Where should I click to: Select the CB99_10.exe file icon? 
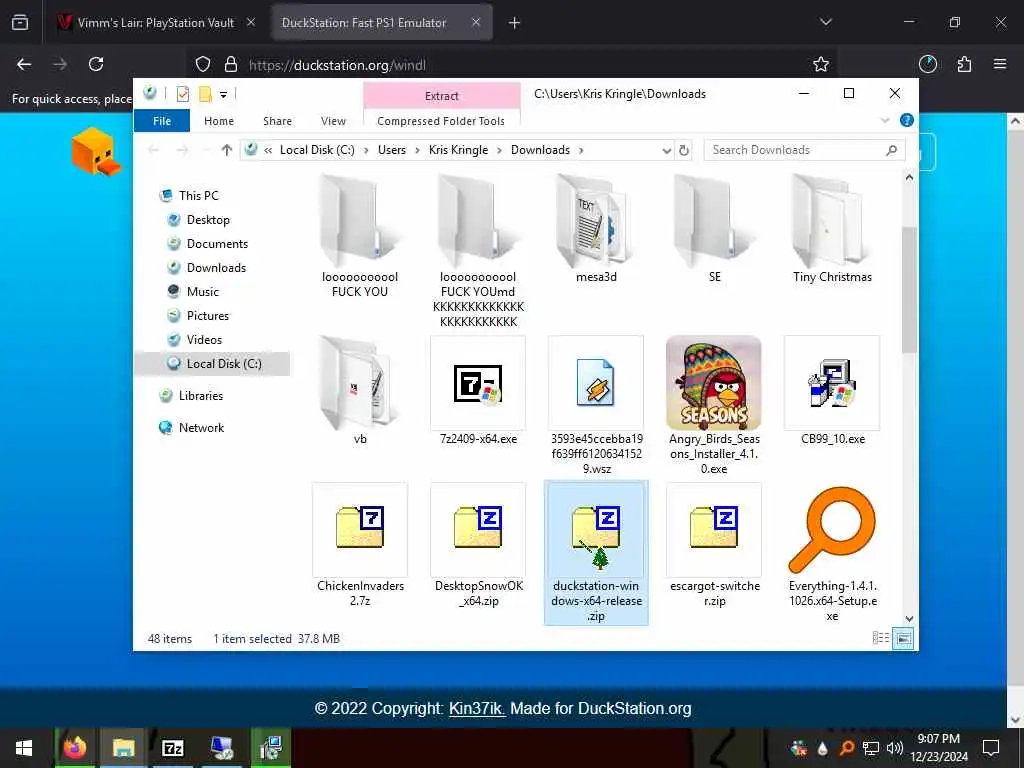click(832, 383)
